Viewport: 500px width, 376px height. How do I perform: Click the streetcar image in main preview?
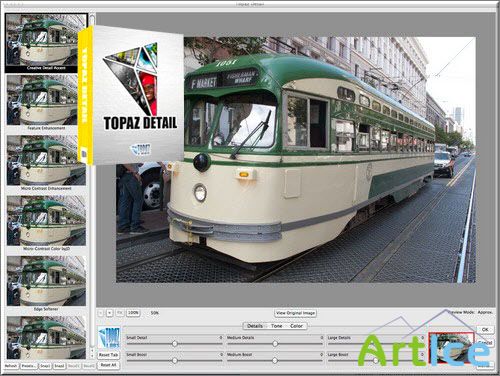point(296,159)
